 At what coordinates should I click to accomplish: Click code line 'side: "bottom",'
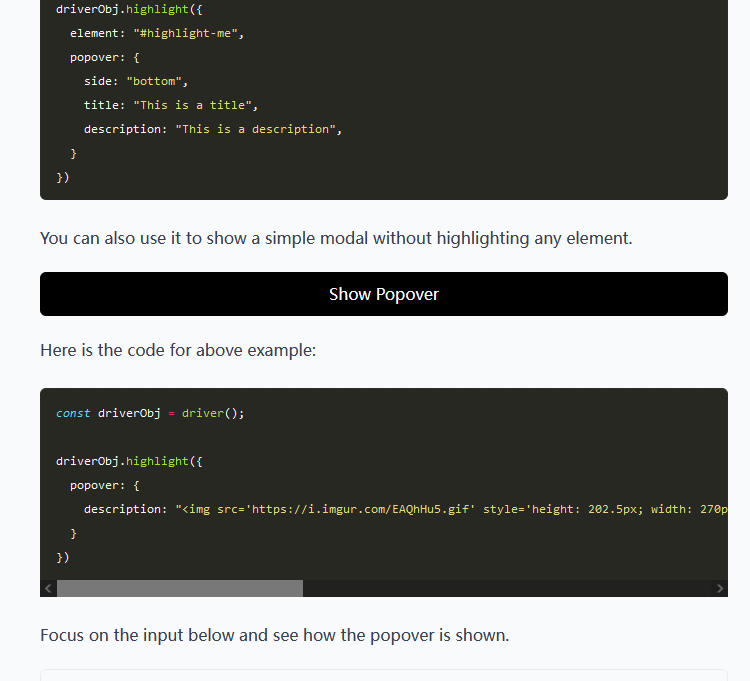click(x=136, y=81)
